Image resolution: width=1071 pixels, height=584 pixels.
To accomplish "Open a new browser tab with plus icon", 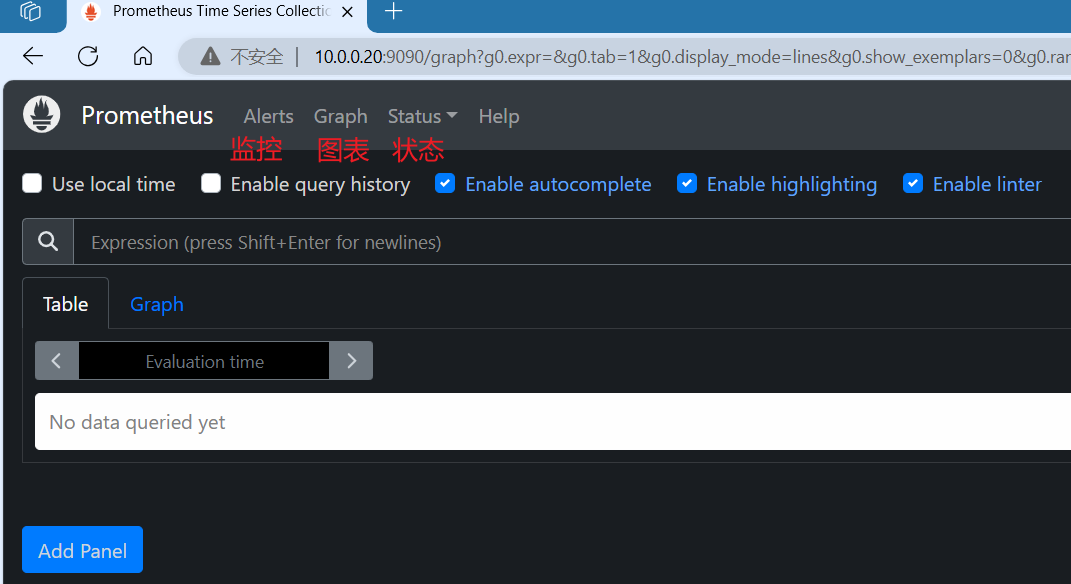I will [394, 12].
